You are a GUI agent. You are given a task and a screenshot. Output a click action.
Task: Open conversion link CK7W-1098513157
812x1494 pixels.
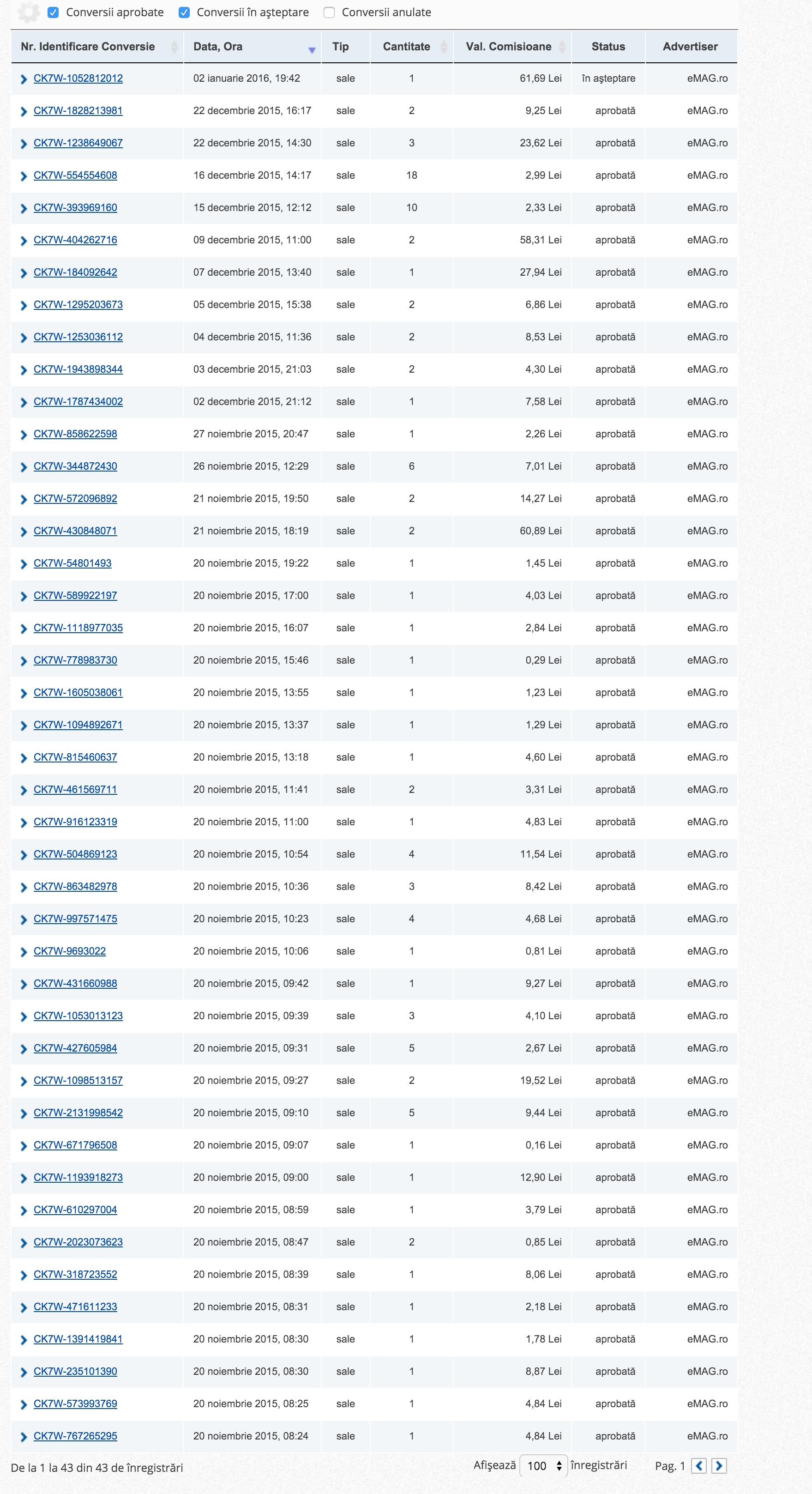pyautogui.click(x=78, y=1081)
